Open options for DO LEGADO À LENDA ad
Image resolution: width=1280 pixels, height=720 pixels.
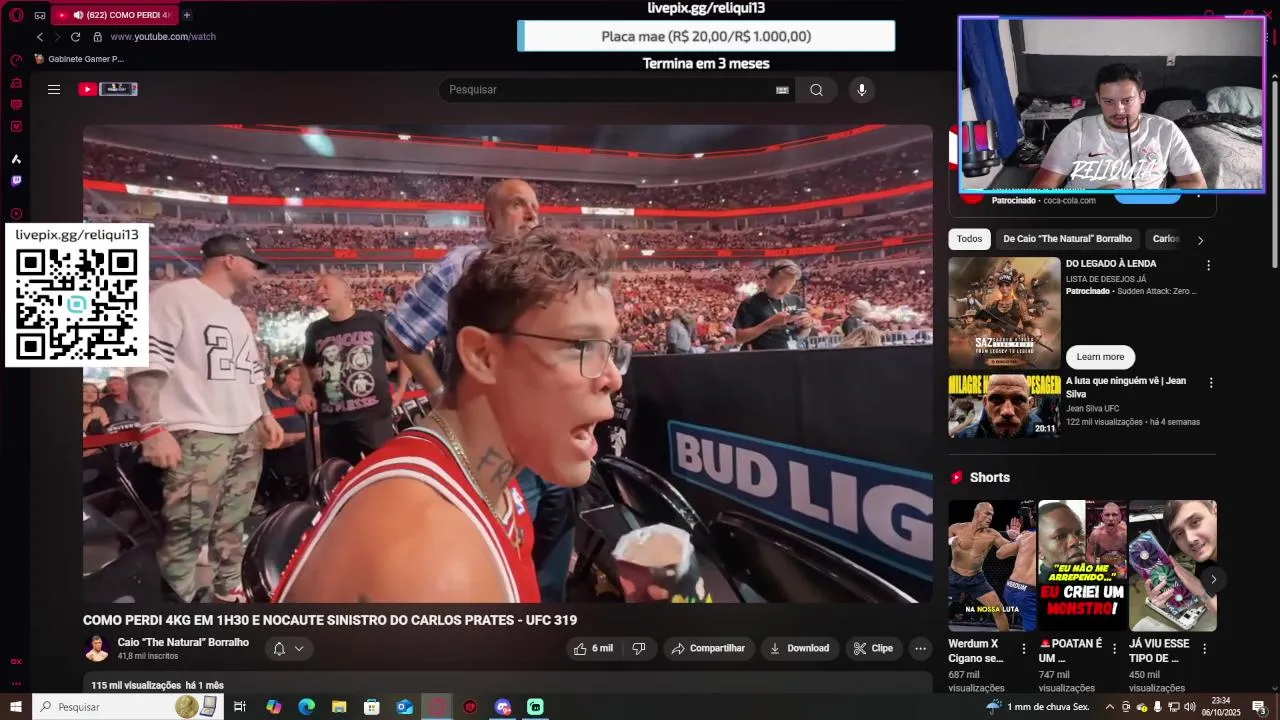1208,266
